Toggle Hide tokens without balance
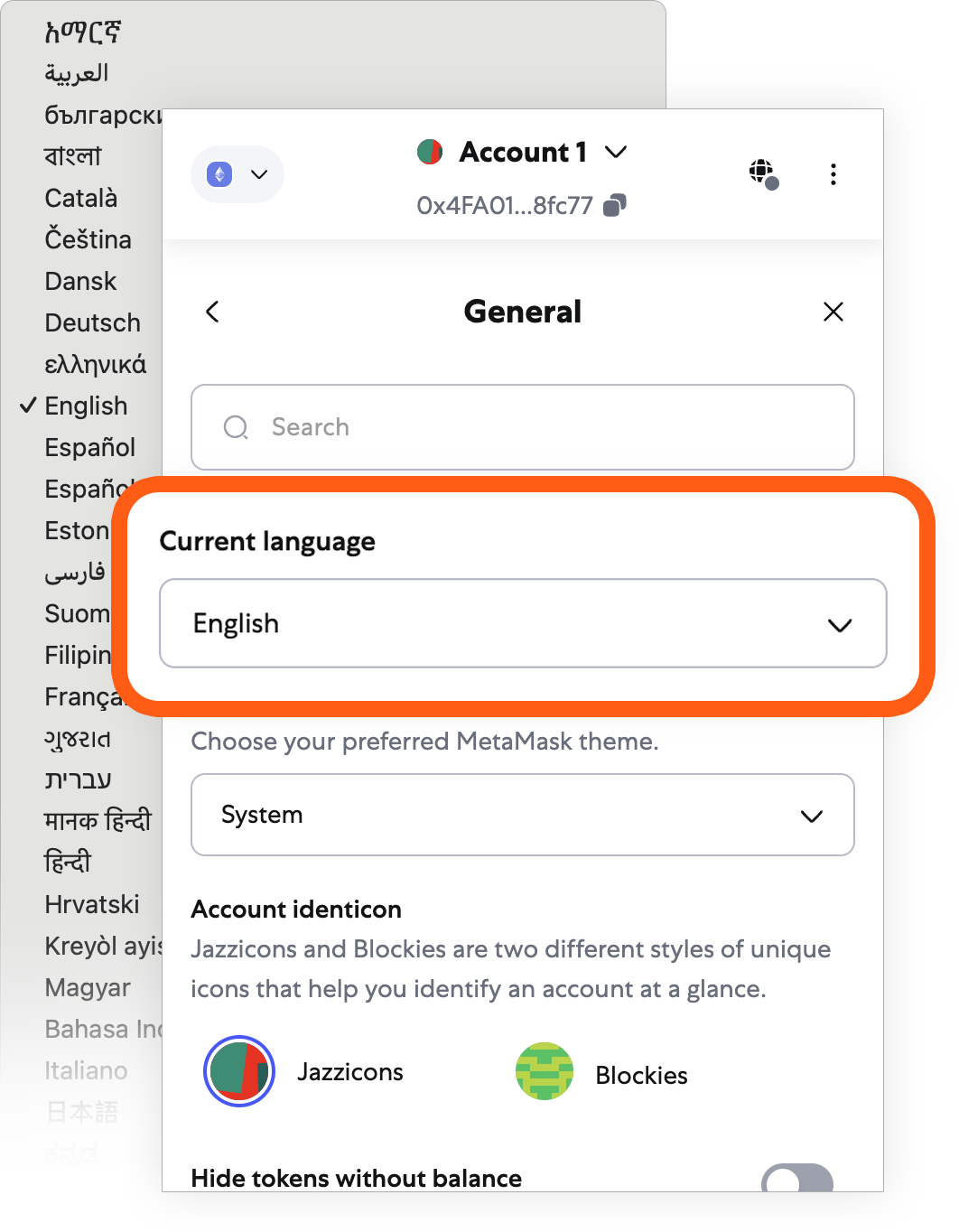Screen dimensions: 959x1232 click(x=796, y=1178)
